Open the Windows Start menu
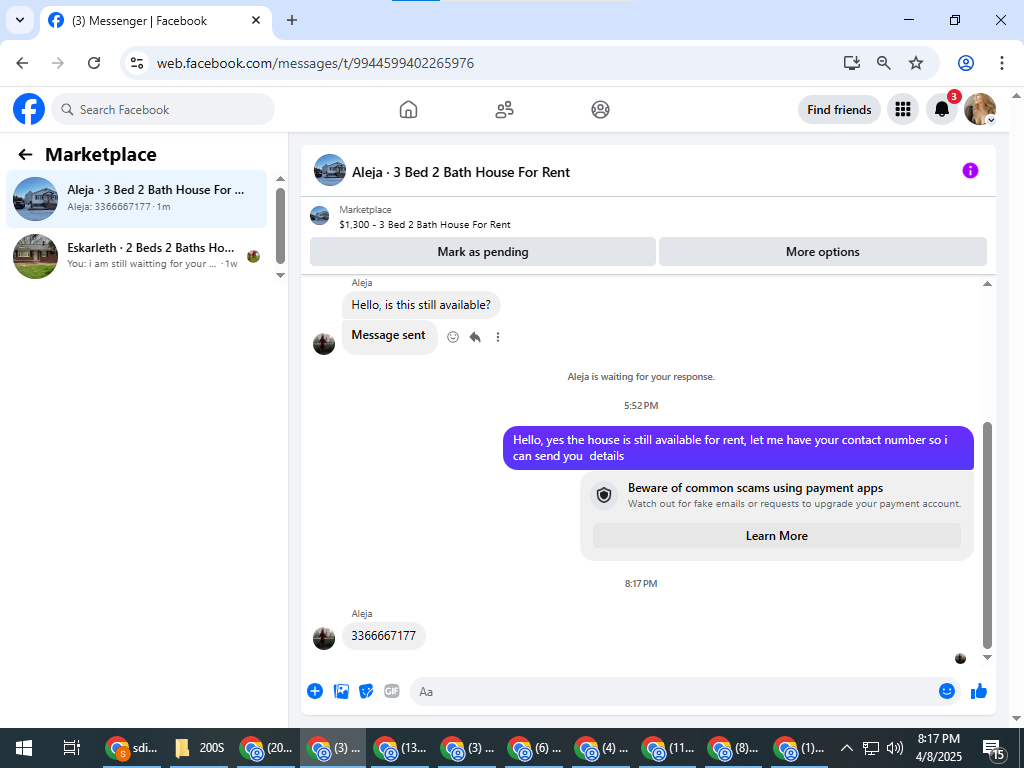The image size is (1024, 768). point(24,748)
